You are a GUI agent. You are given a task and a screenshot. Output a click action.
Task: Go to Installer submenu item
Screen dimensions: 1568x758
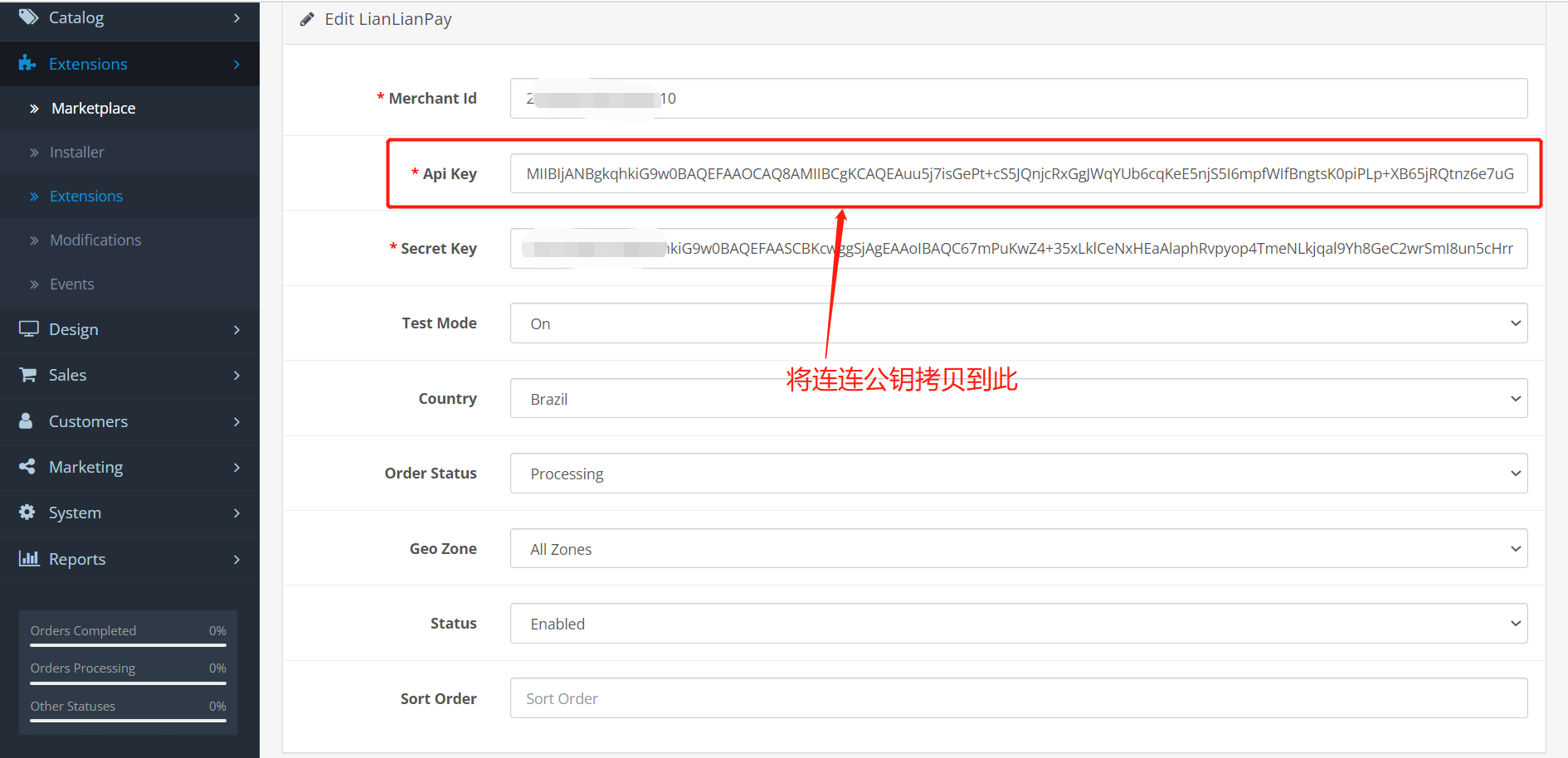(x=129, y=152)
